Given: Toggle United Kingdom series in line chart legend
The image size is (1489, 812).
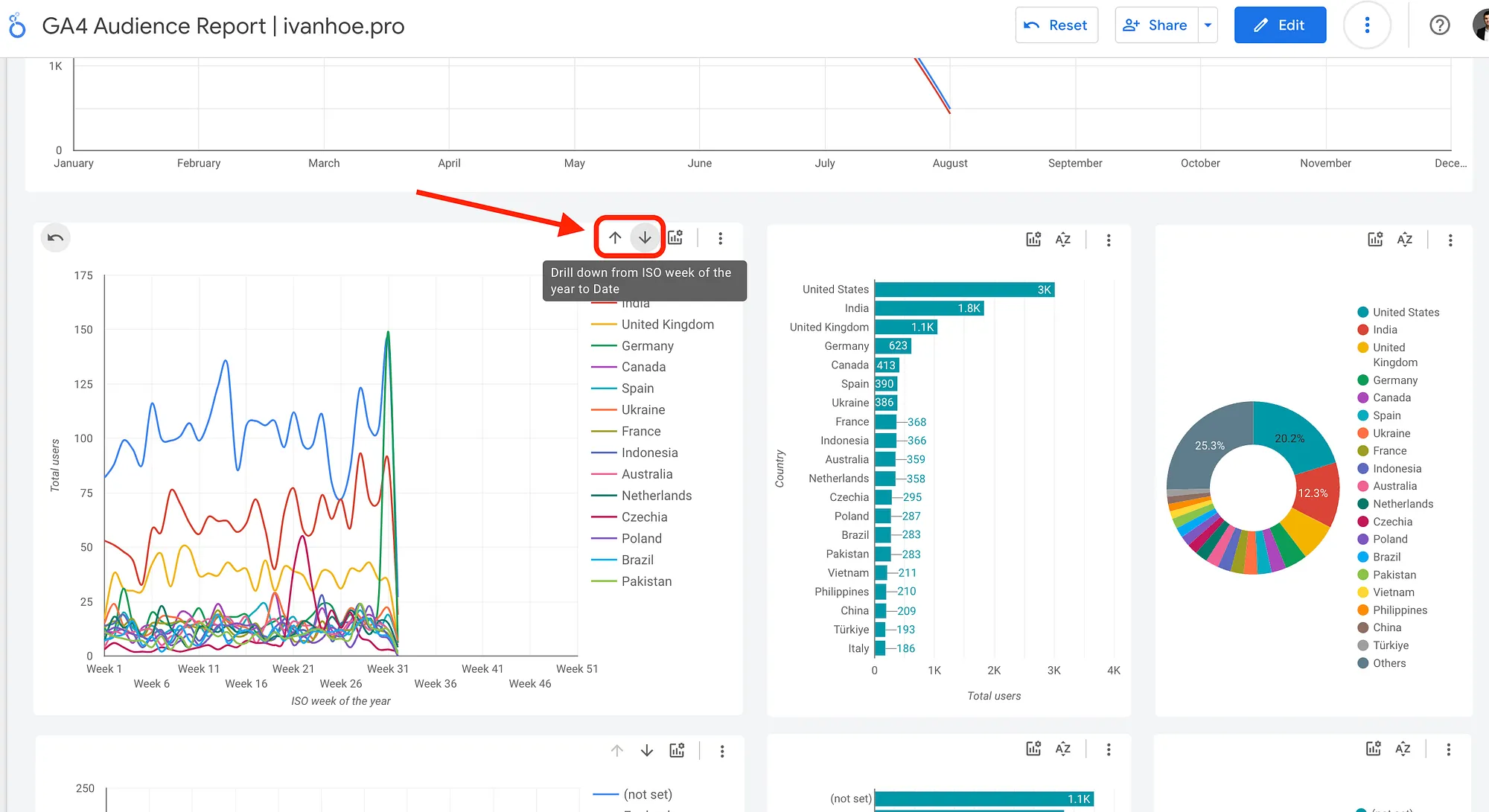Looking at the screenshot, I should pyautogui.click(x=667, y=325).
